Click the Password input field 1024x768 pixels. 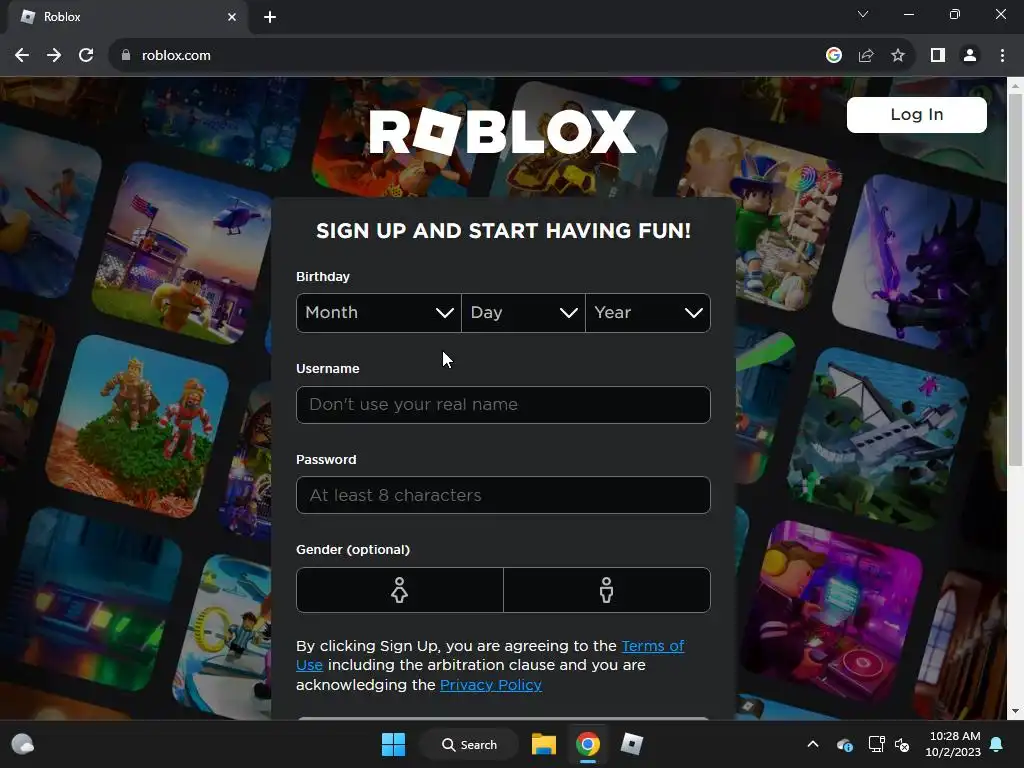(503, 495)
